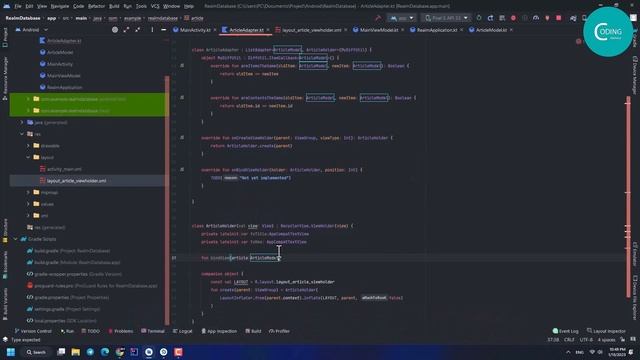The width and height of the screenshot is (640, 360).
Task: Collapse the layout folder
Action: 28,157
